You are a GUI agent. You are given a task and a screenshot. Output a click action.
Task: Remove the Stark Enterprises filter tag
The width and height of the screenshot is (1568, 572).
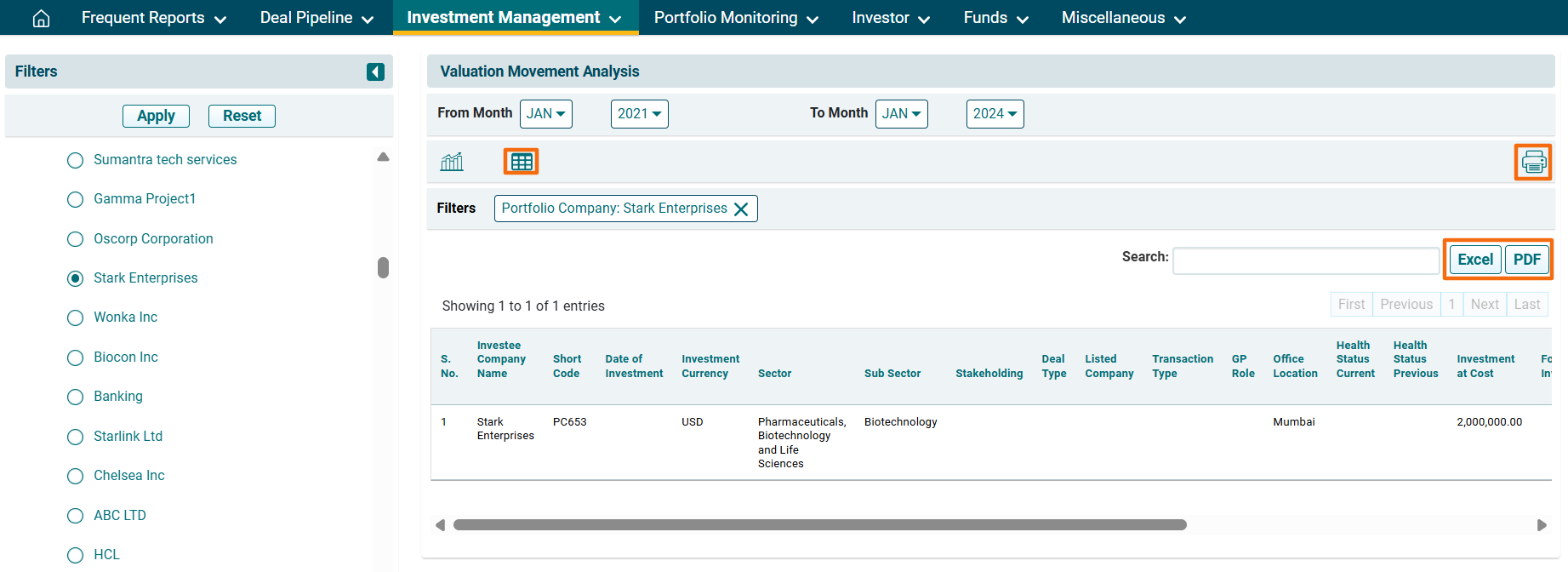(741, 209)
